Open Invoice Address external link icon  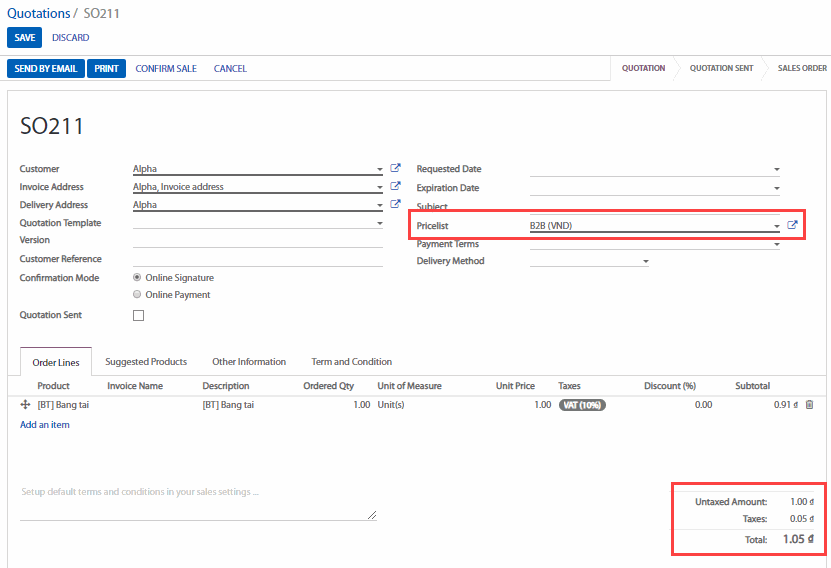tap(395, 187)
